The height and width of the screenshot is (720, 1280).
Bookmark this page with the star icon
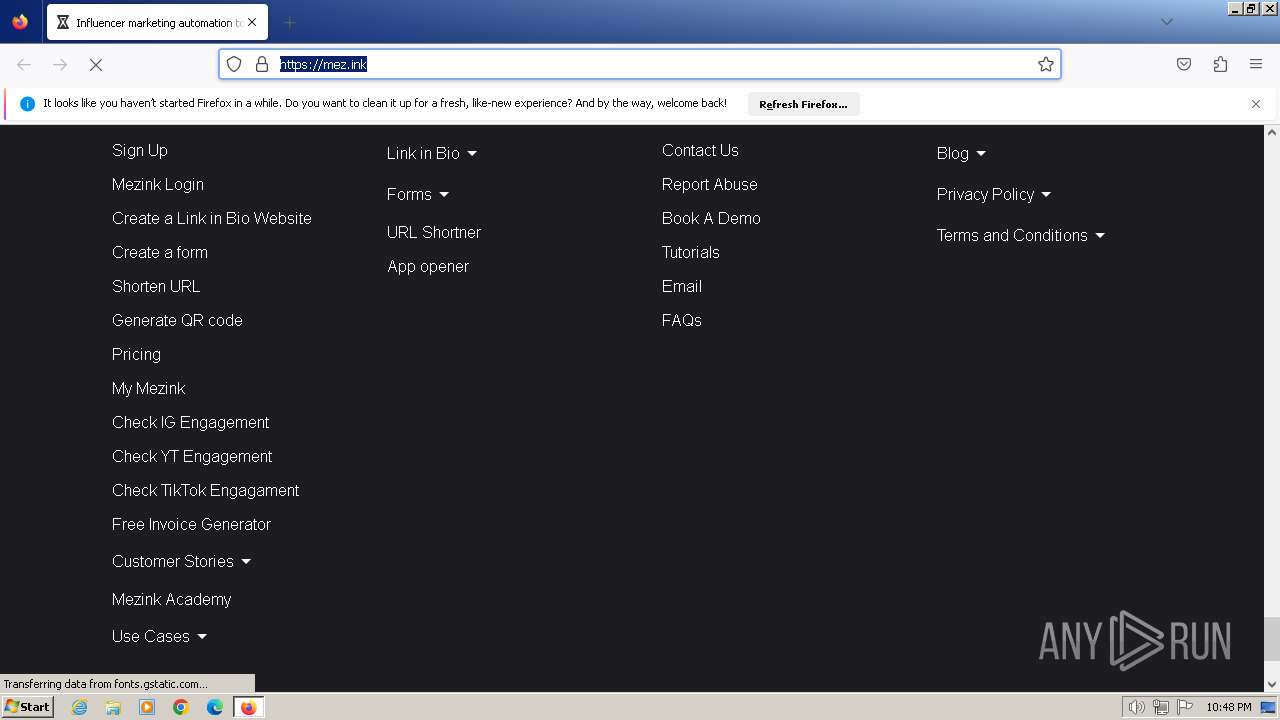point(1046,64)
